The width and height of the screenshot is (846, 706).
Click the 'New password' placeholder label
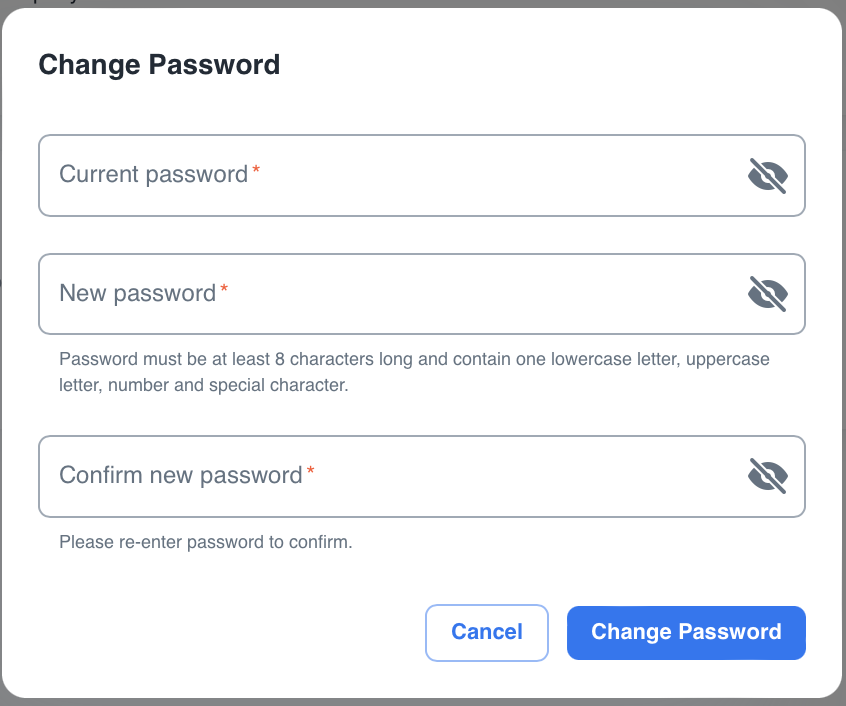coord(137,293)
